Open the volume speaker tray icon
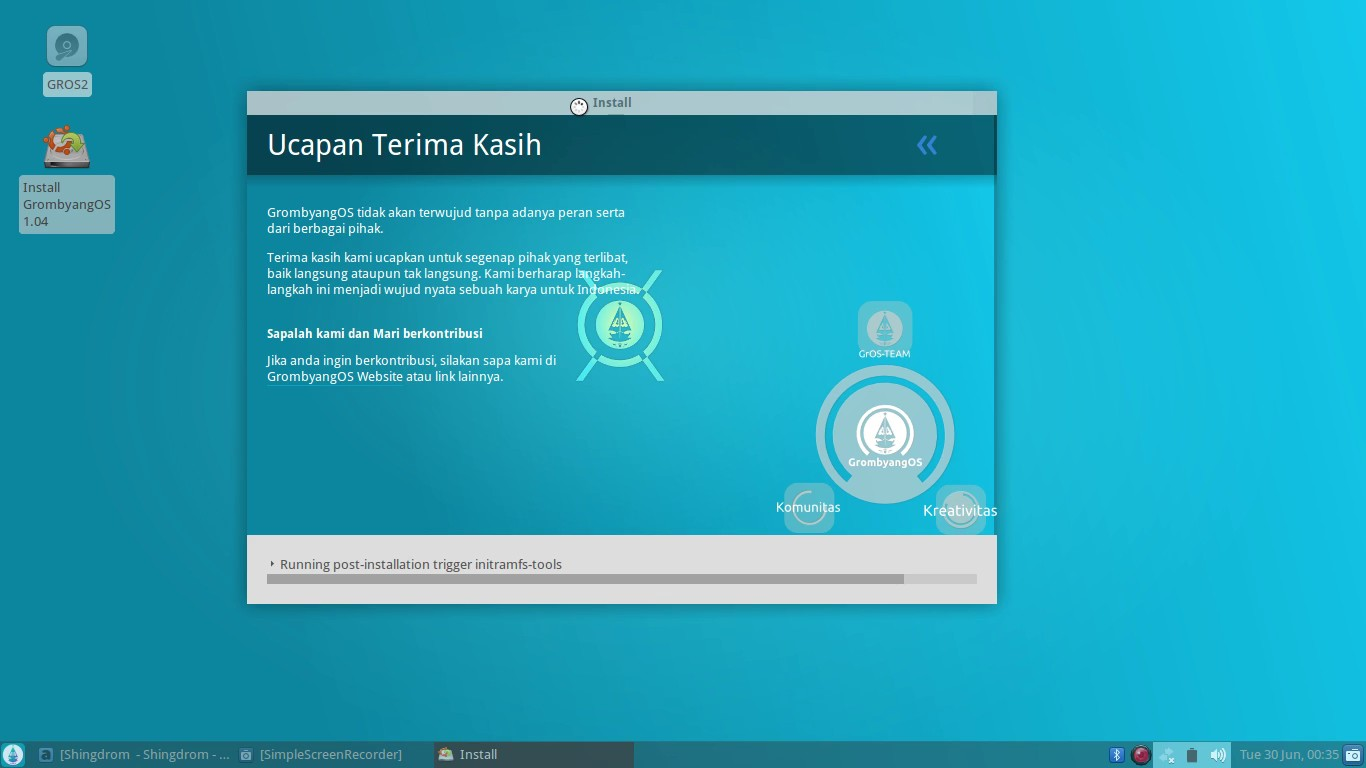The width and height of the screenshot is (1366, 768). (1218, 755)
